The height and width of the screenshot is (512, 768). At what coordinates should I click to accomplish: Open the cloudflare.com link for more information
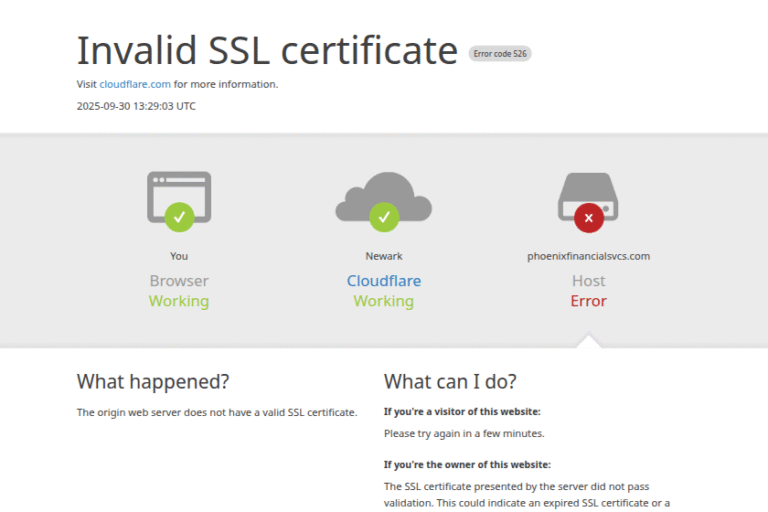(135, 84)
